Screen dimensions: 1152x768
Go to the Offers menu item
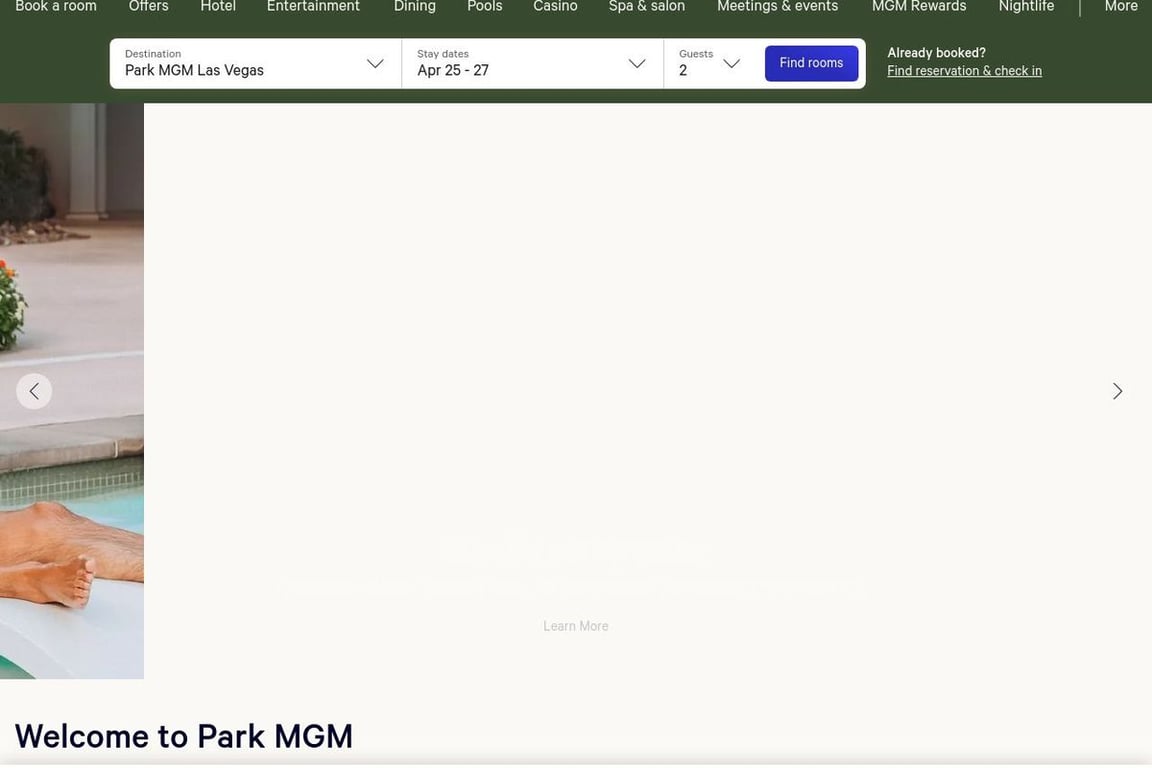148,7
